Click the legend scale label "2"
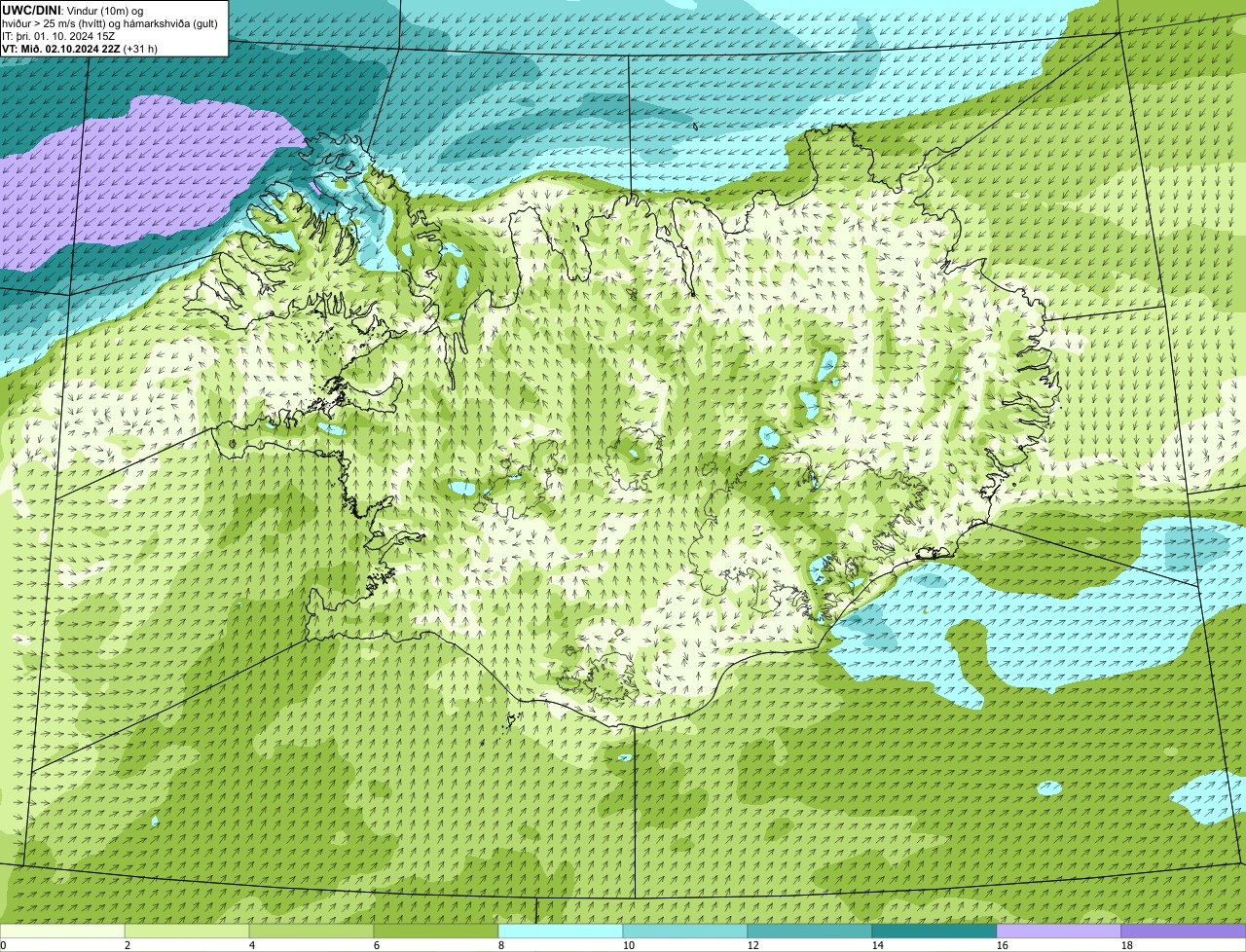This screenshot has height=952, width=1246. point(128,945)
